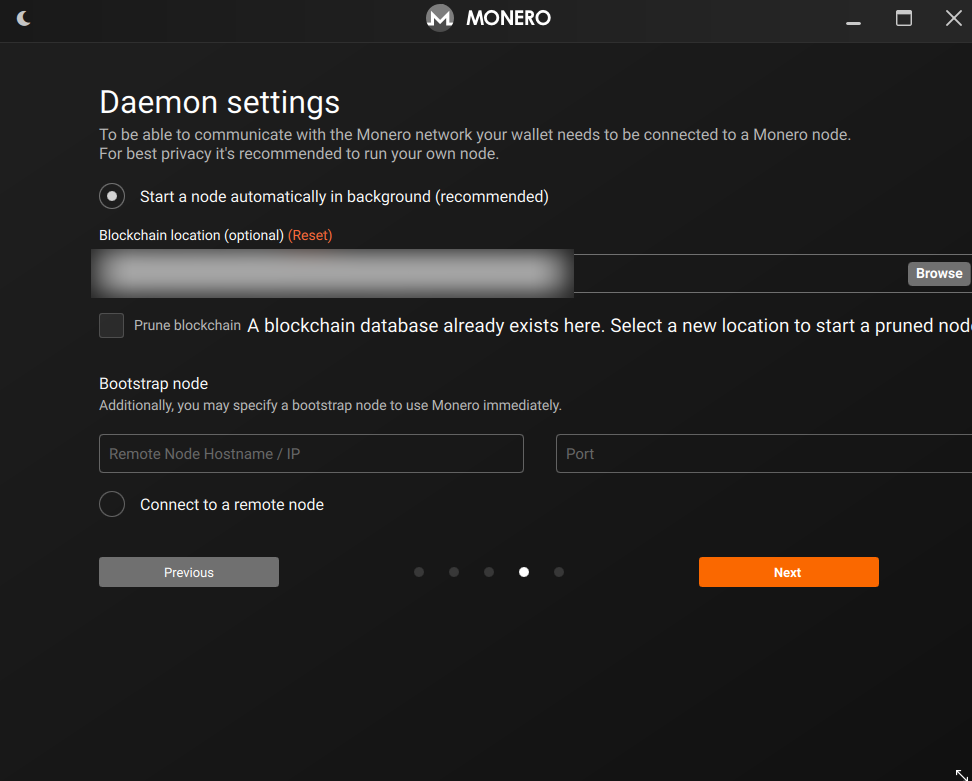Screen dimensions: 972x781
Task: Click the Monero logo in title bar
Action: (x=440, y=18)
